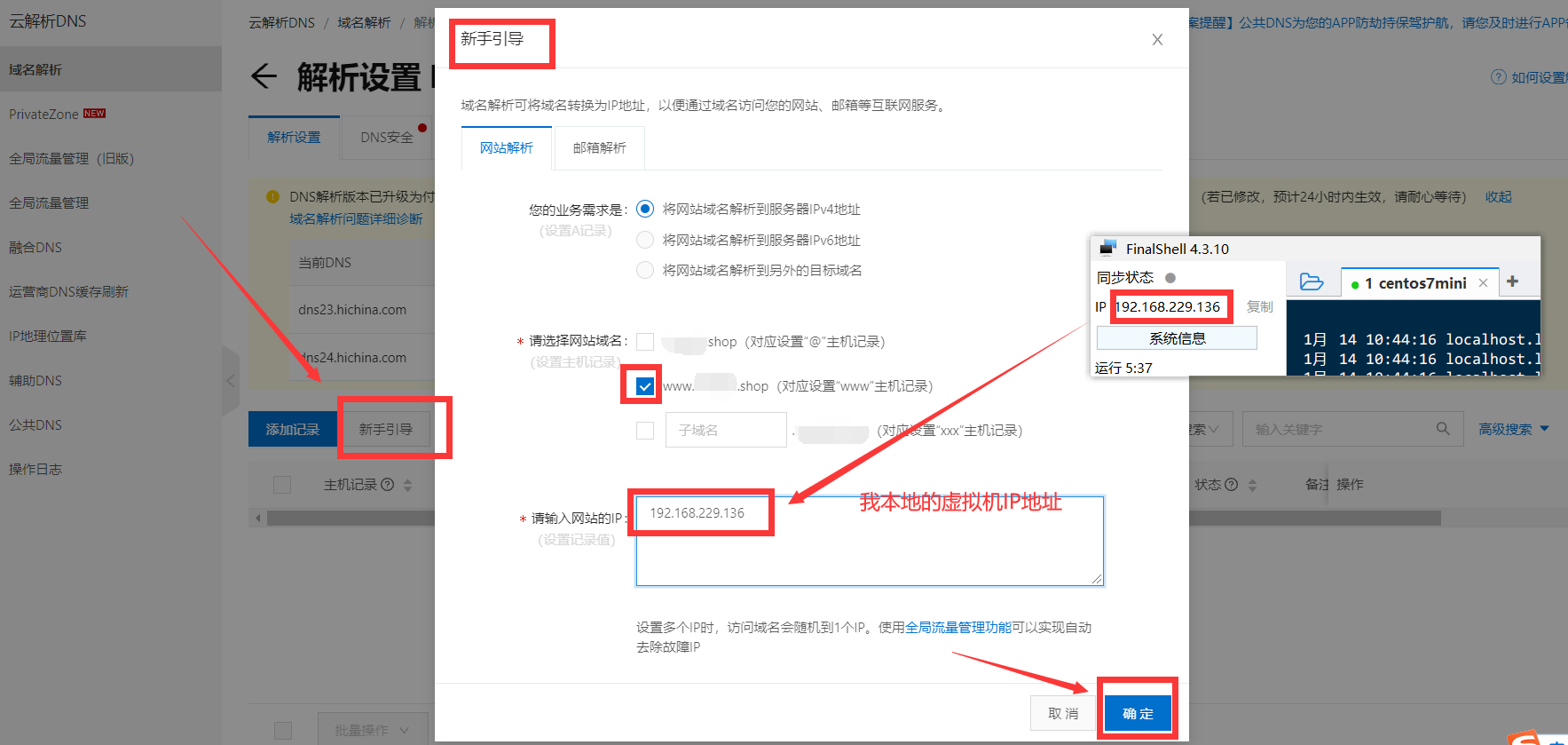The image size is (1568, 745).
Task: Click into the 子域名 input field
Action: coord(726,430)
